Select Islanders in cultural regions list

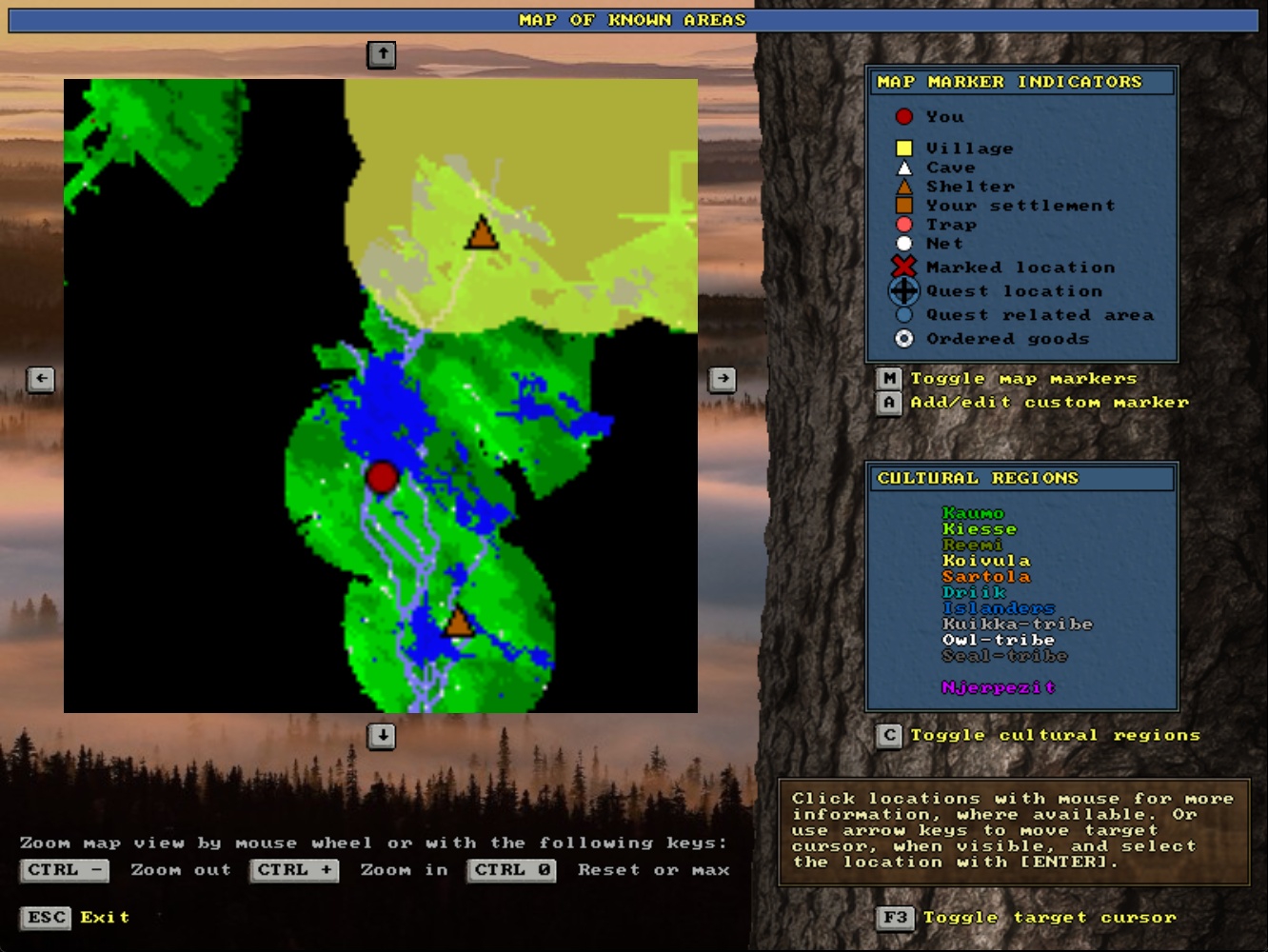click(999, 608)
